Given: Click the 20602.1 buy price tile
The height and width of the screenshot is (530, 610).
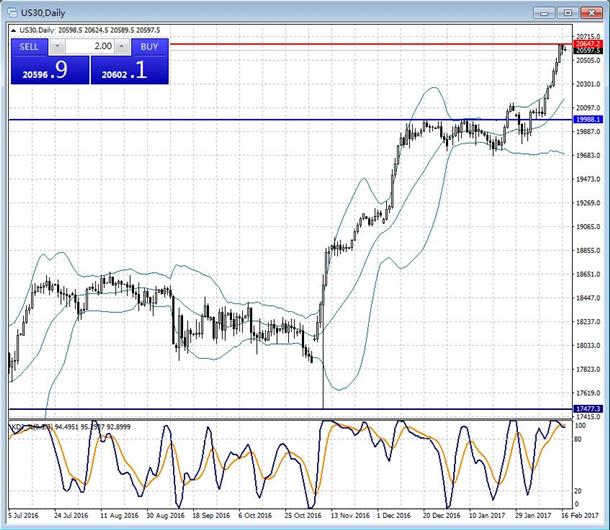Looking at the screenshot, I should [x=130, y=70].
